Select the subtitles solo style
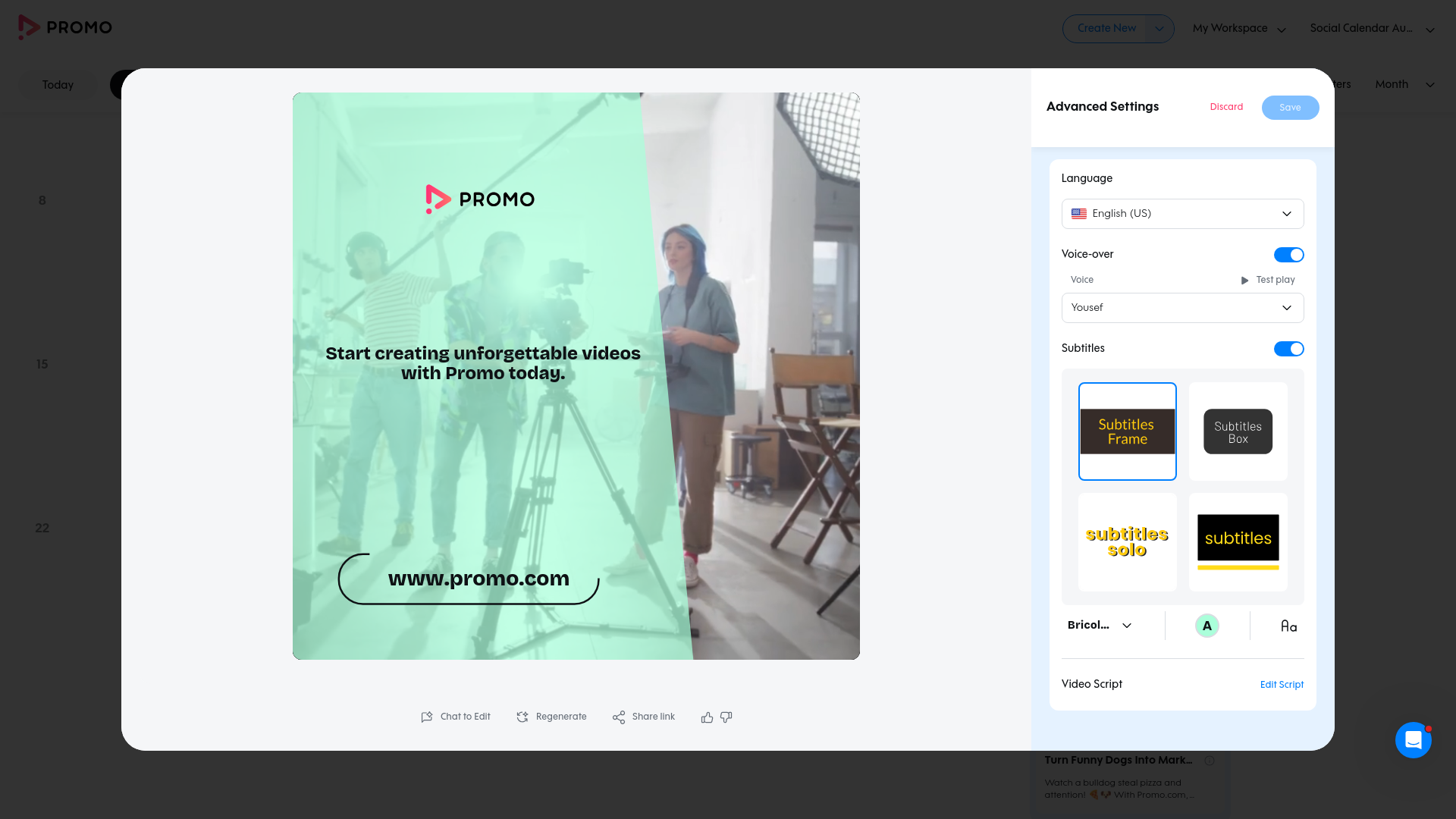1456x819 pixels. (1128, 542)
